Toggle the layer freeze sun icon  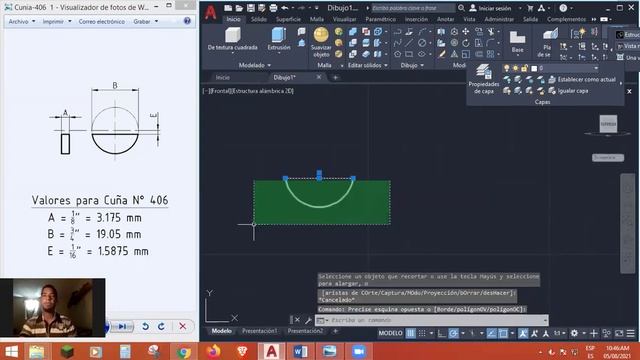click(516, 68)
